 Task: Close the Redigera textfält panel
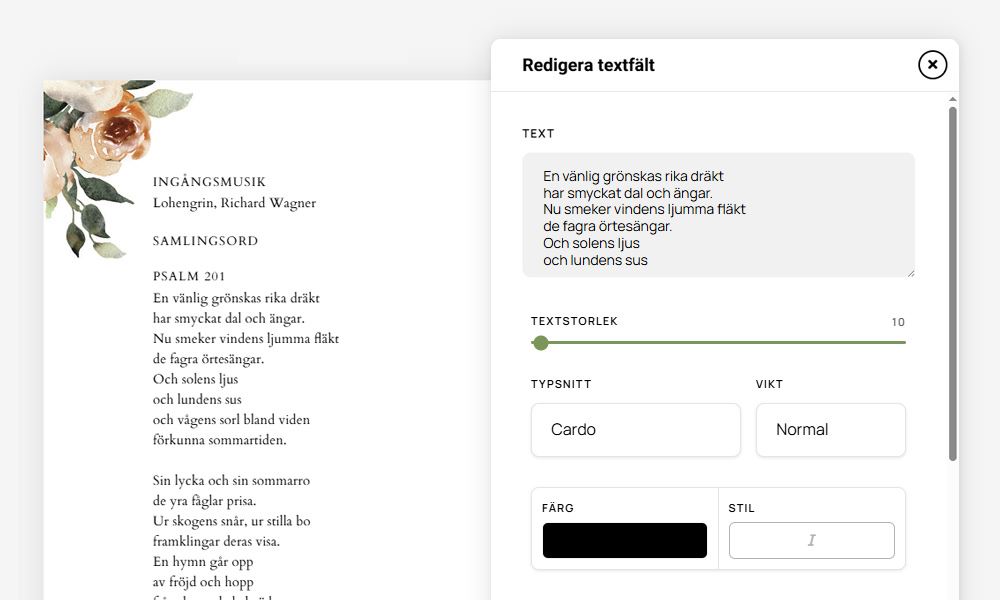[932, 65]
